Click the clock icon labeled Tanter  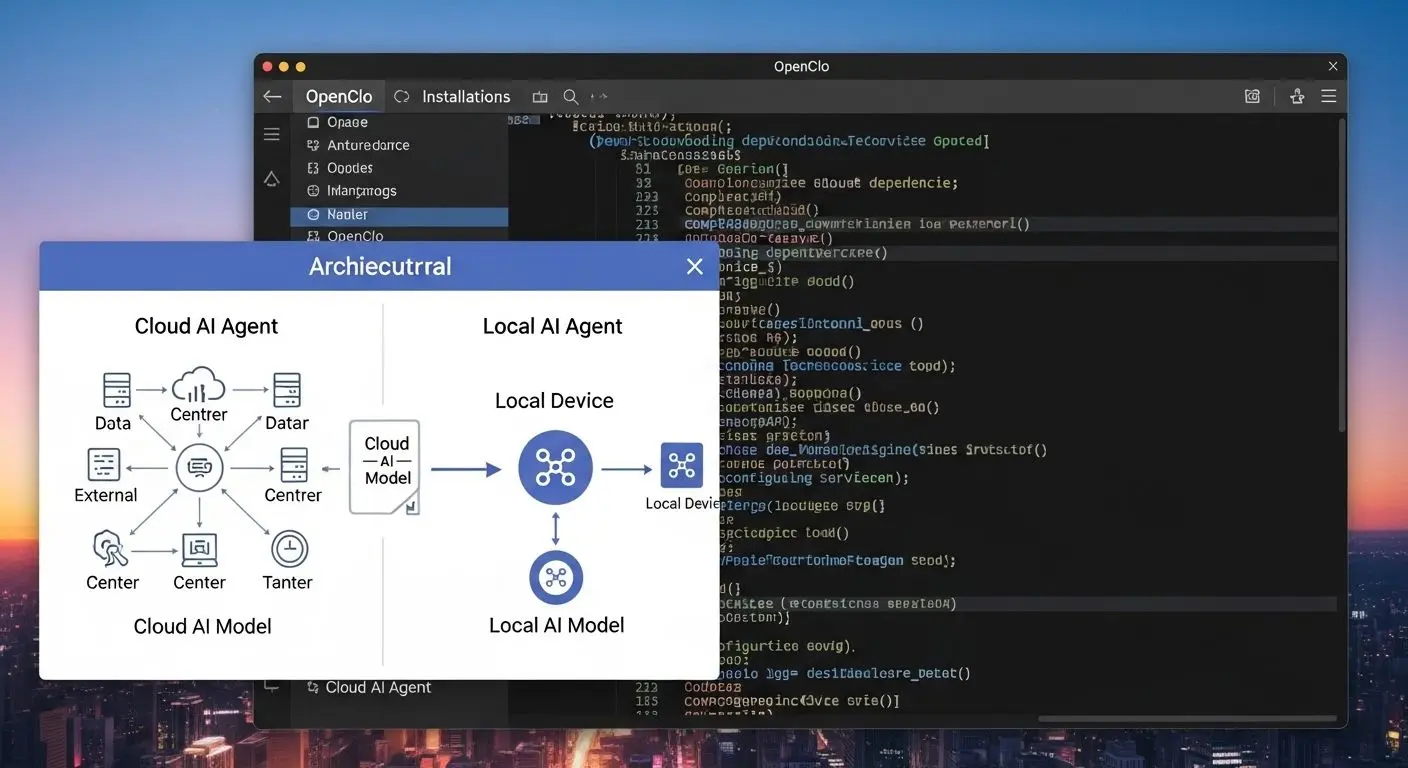pos(289,549)
